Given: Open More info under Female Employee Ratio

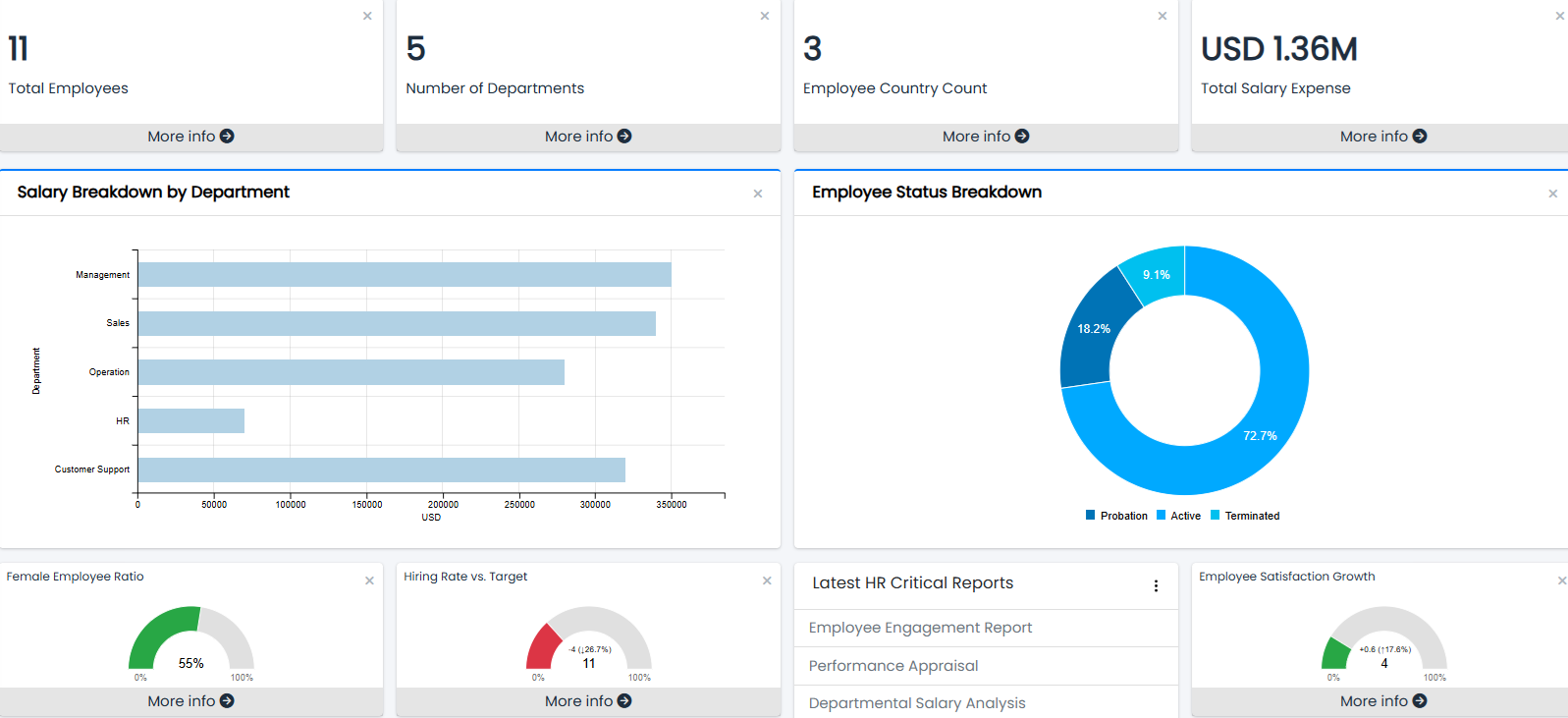Looking at the screenshot, I should coord(191,701).
